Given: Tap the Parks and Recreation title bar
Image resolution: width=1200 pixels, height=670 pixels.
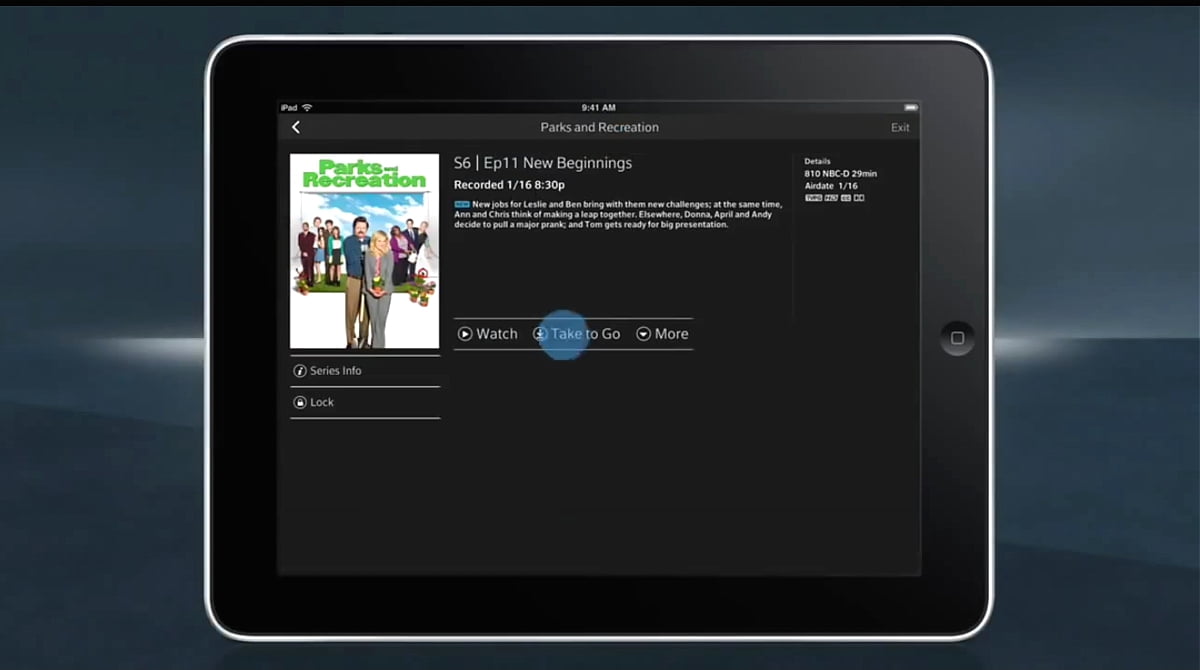Looking at the screenshot, I should tap(600, 127).
